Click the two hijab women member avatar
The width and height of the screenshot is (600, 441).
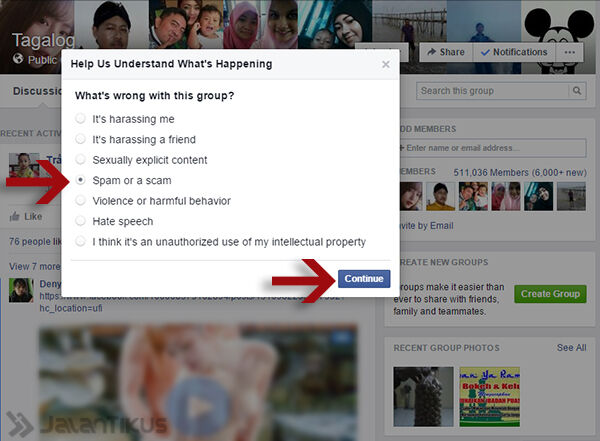coord(506,196)
